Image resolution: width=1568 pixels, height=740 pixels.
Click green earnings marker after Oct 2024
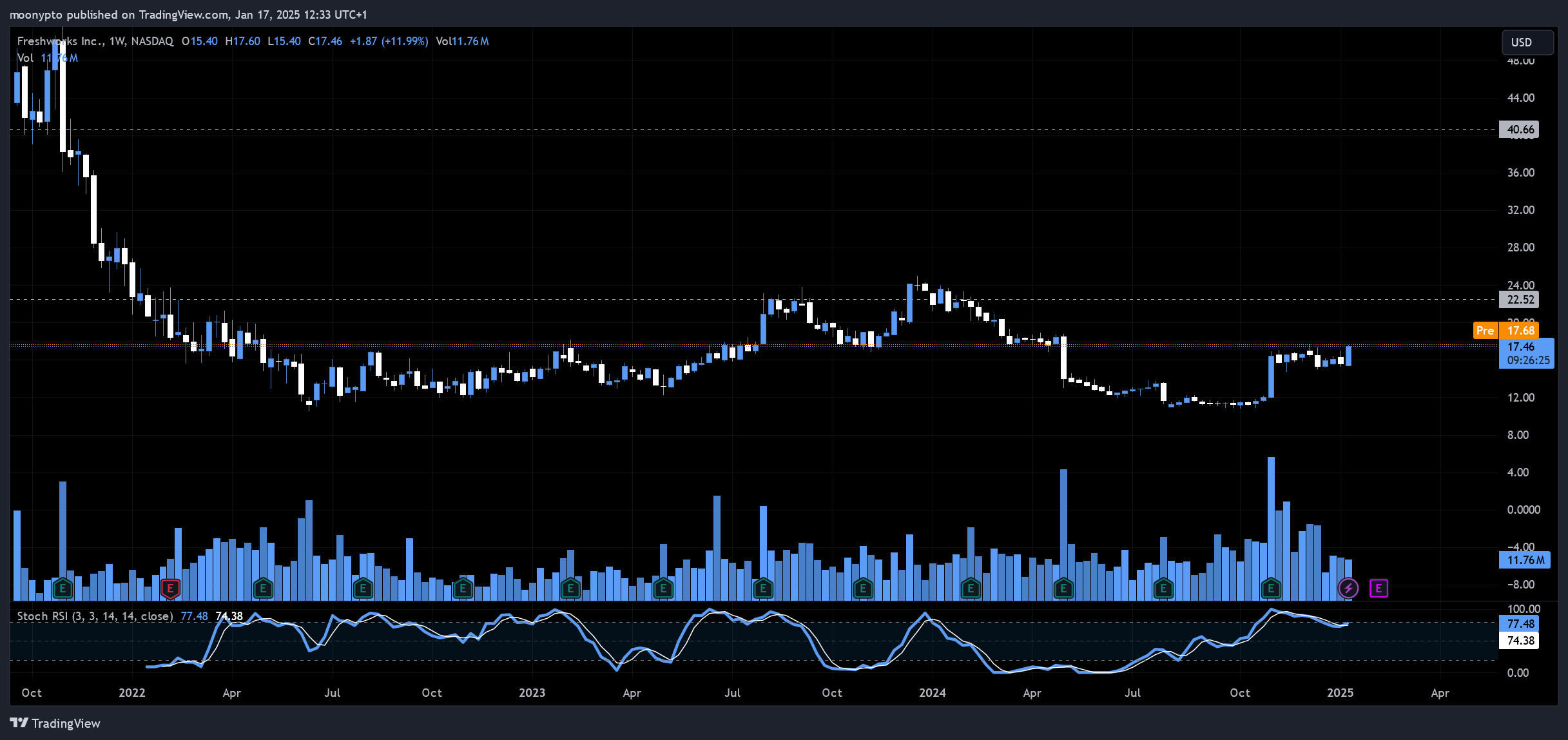click(x=1271, y=588)
